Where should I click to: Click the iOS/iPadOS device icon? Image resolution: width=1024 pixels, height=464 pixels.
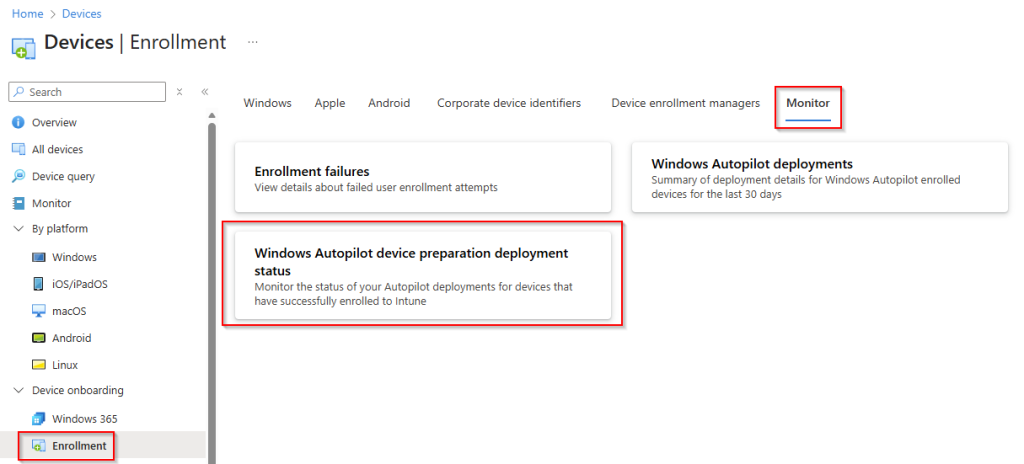tap(39, 284)
